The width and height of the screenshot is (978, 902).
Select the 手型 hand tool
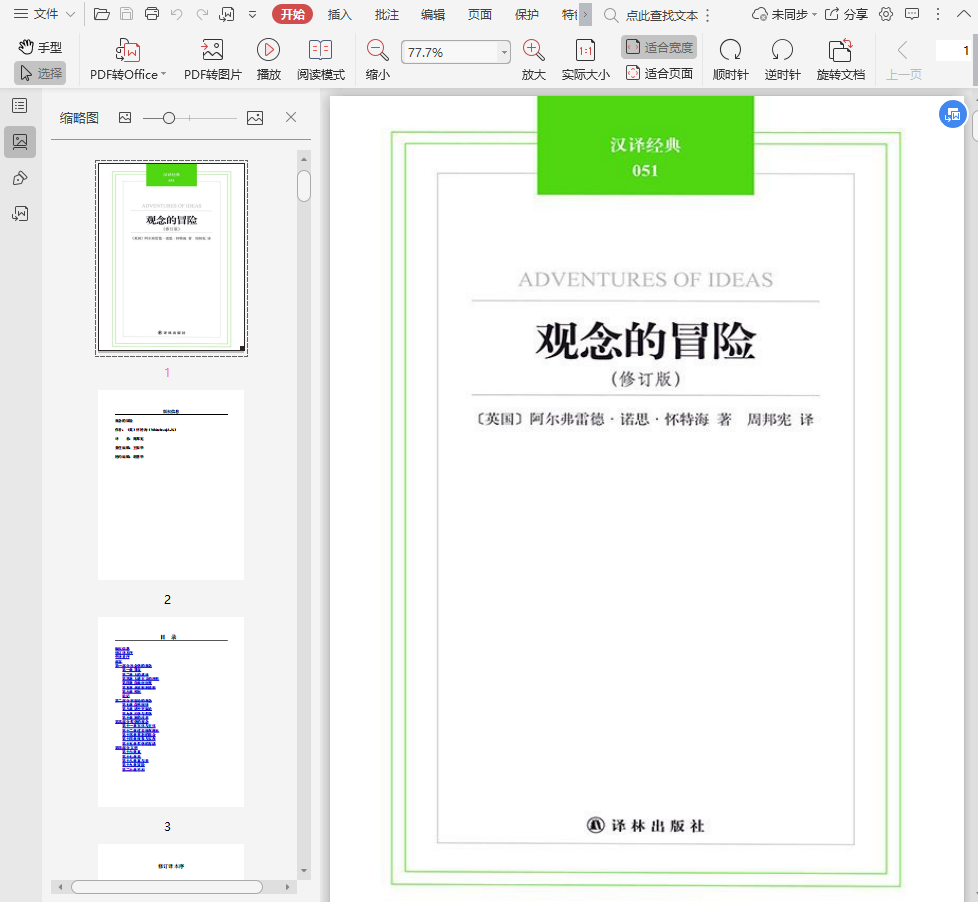[x=40, y=47]
